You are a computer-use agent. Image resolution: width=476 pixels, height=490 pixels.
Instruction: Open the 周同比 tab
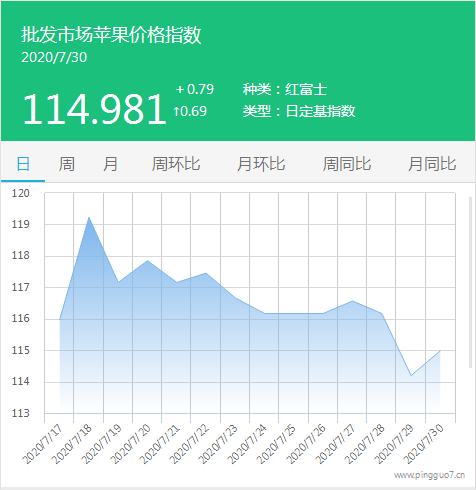[x=347, y=164]
